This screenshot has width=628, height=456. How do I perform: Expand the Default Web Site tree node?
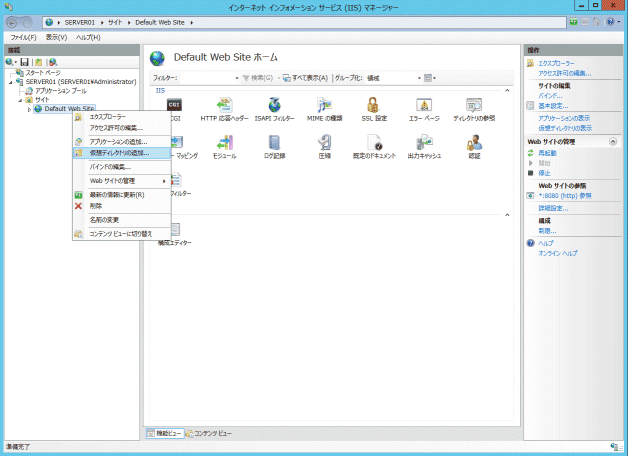pyautogui.click(x=29, y=109)
